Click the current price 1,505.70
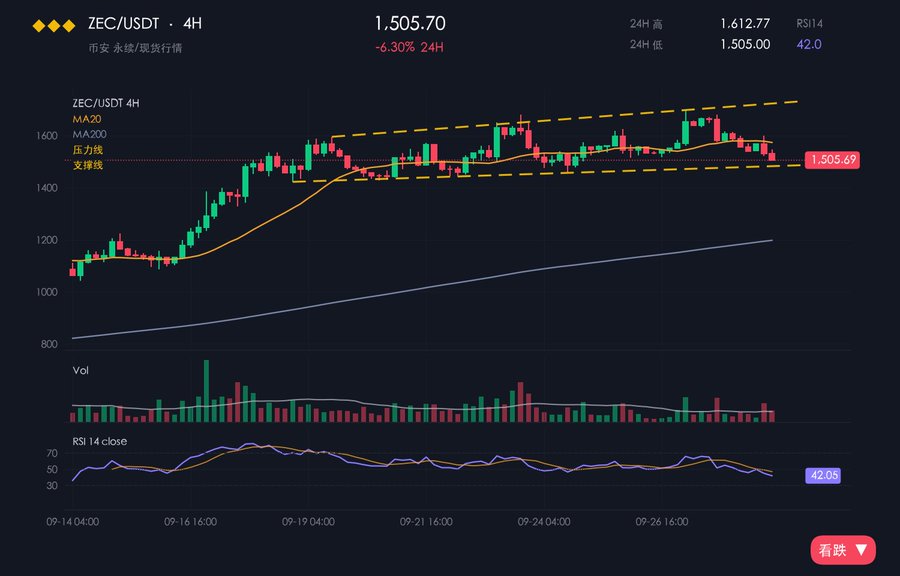The image size is (900, 576). point(410,24)
